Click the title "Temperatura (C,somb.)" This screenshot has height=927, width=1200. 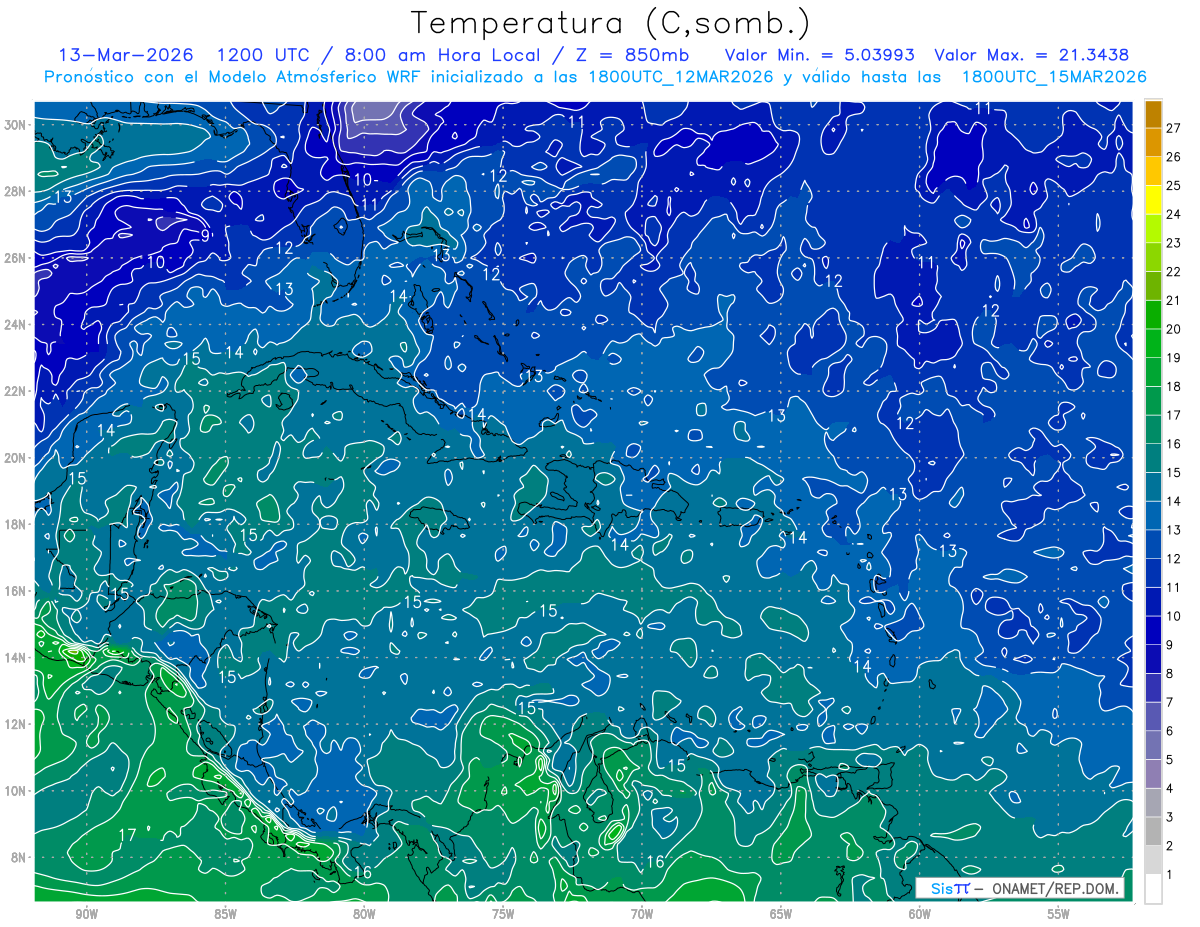coord(611,24)
